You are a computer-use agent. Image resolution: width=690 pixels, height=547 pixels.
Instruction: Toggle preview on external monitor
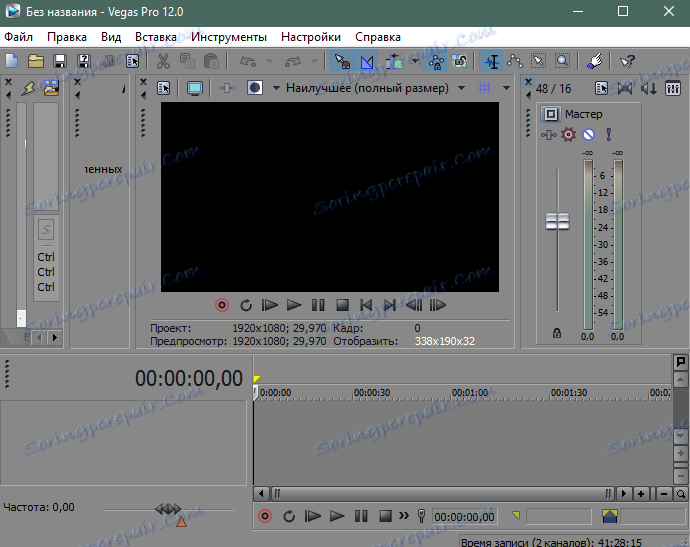tap(195, 88)
